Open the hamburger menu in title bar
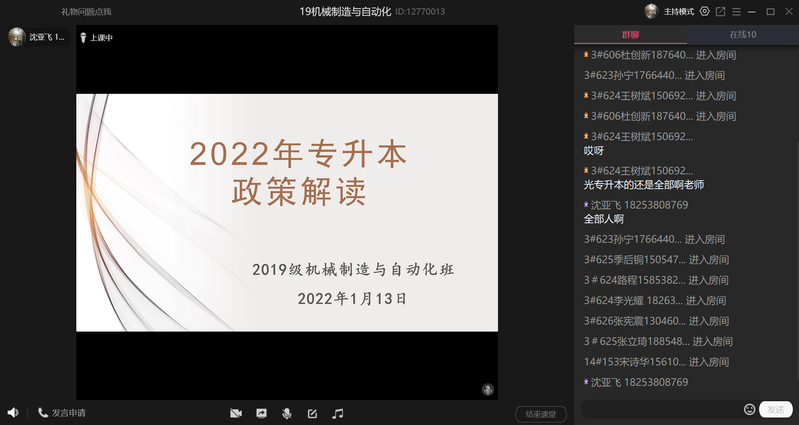Image resolution: width=799 pixels, height=425 pixels. click(x=736, y=11)
